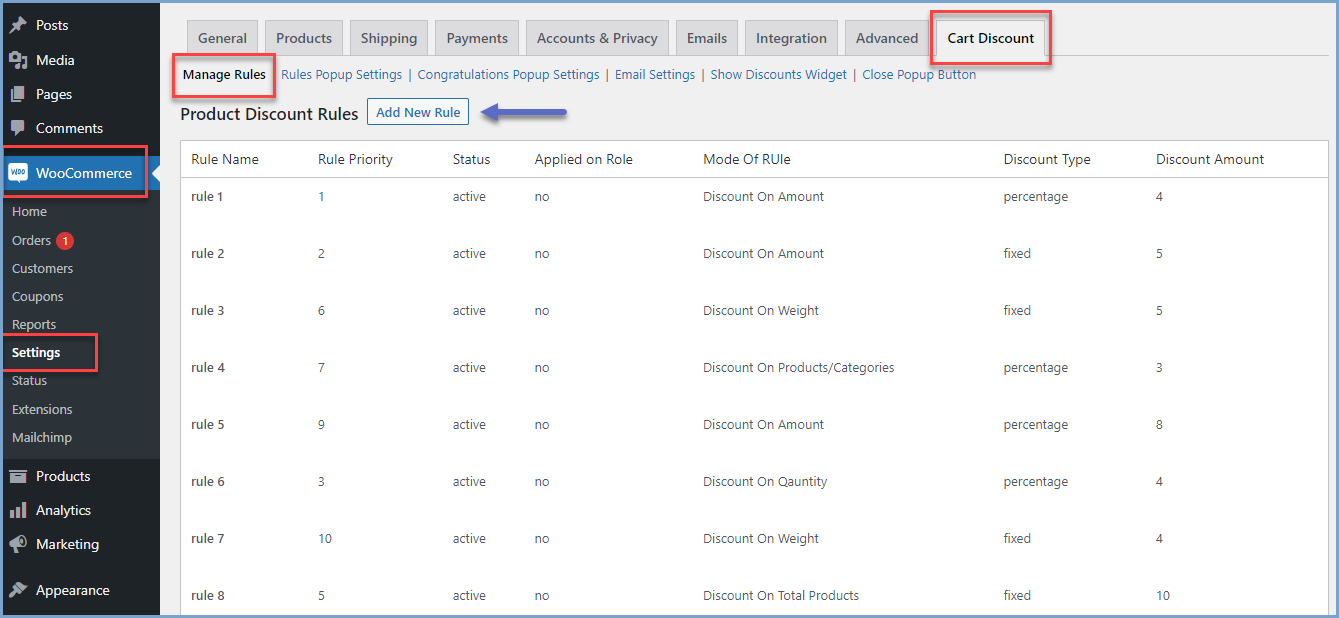This screenshot has height=618, width=1339.
Task: Click rule 4 name in table
Action: 208,368
